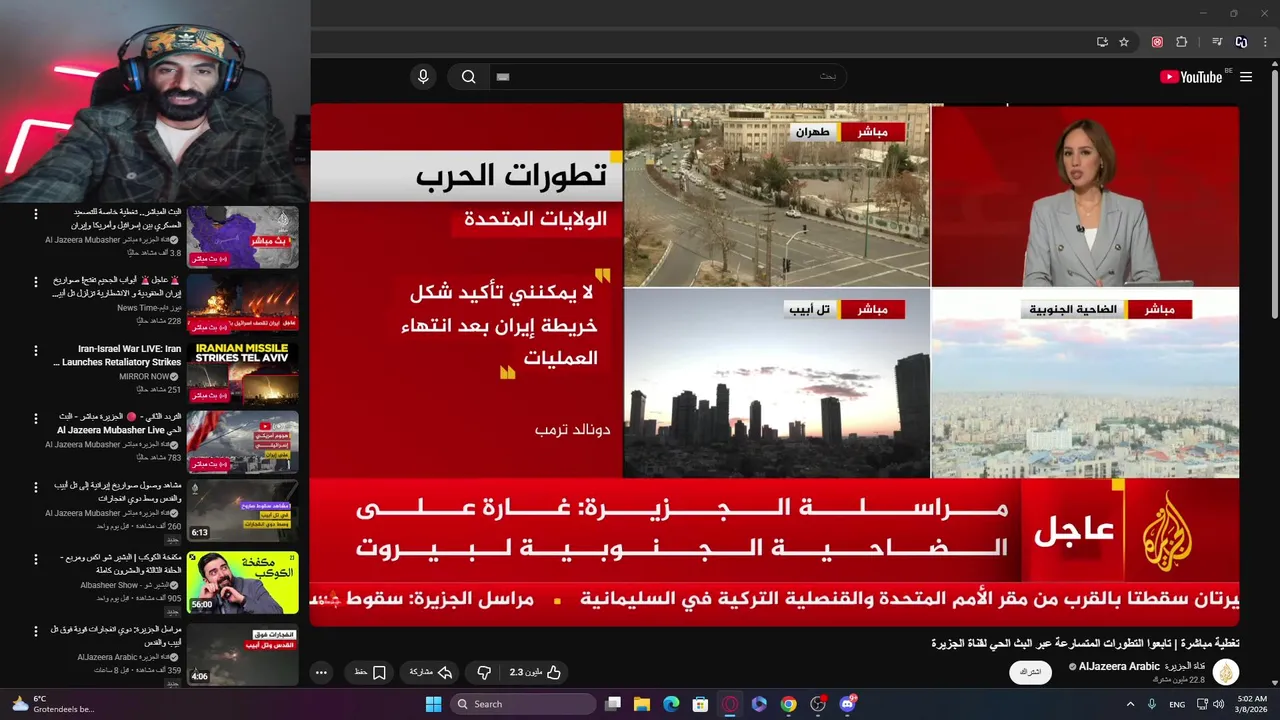The image size is (1280, 720).
Task: Bookmark this page with the star icon
Action: [x=1124, y=42]
